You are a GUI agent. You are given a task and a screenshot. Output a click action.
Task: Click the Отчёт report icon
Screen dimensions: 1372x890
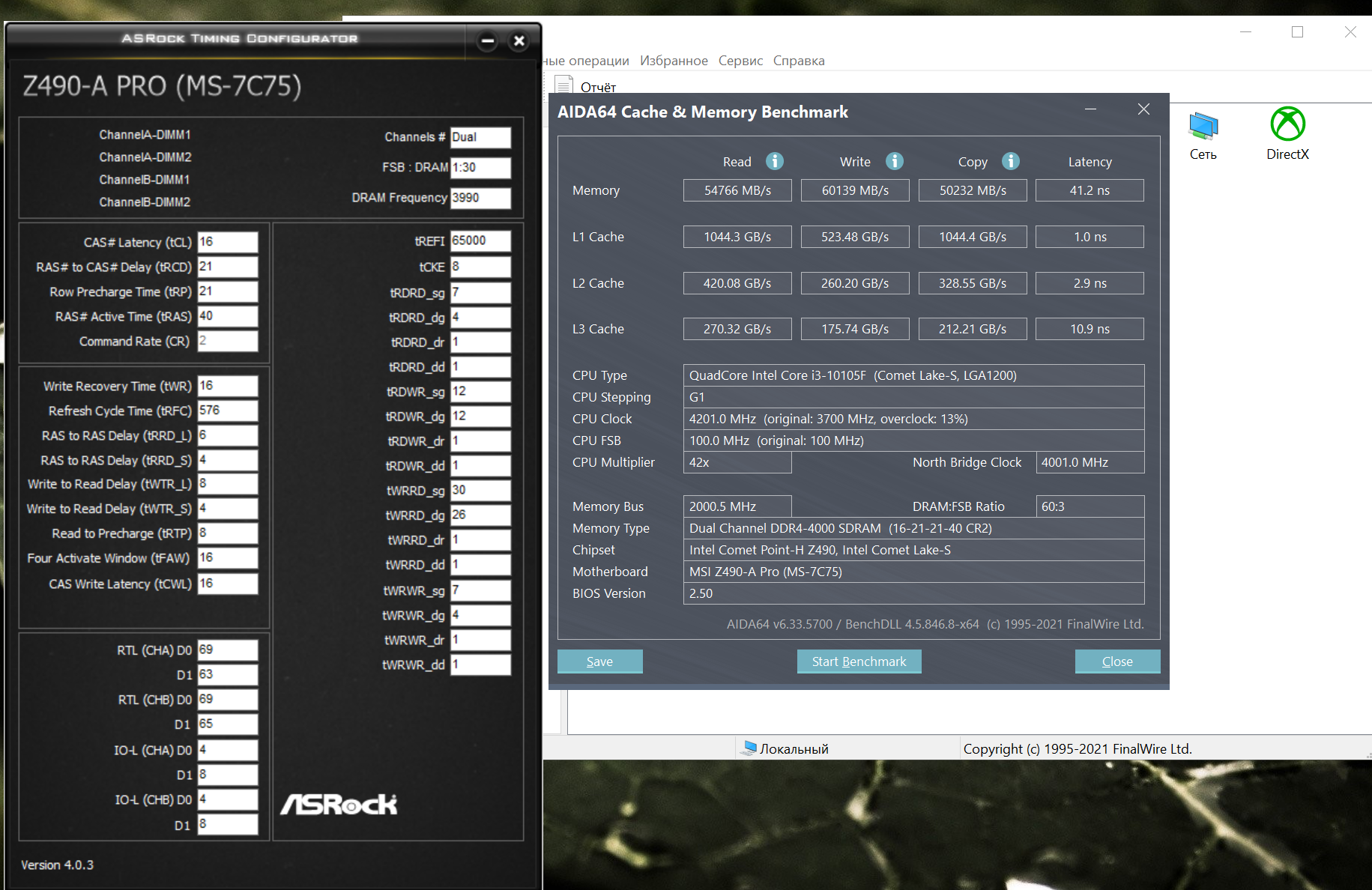click(x=564, y=85)
